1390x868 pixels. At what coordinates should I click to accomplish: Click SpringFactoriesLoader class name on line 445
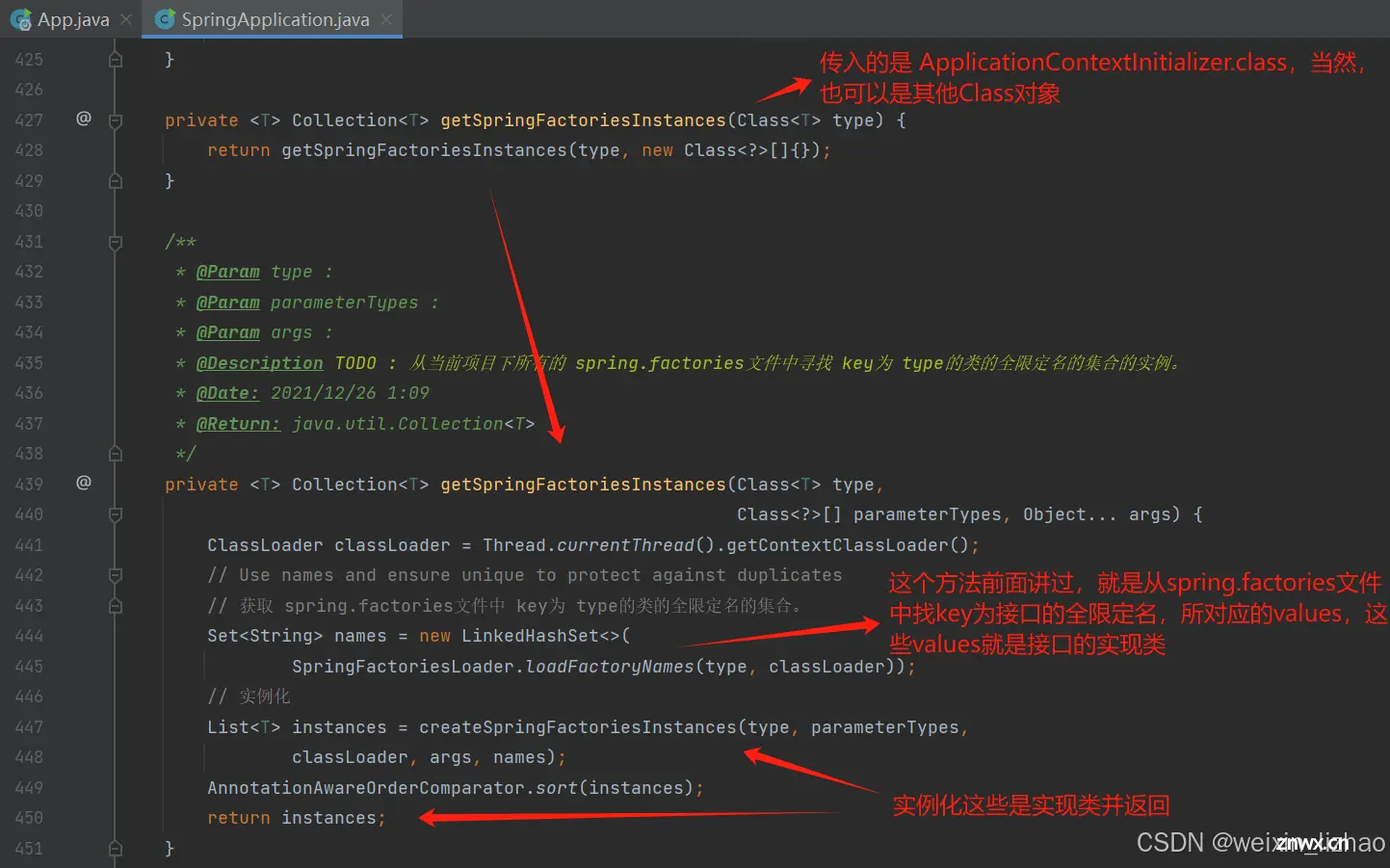(x=403, y=667)
